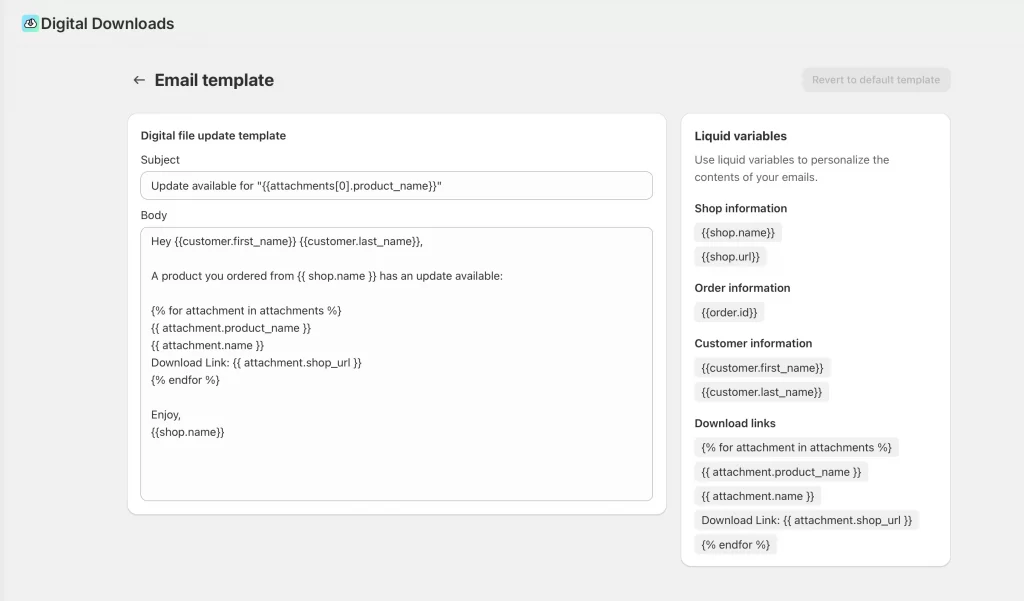Click the {{shop.url}} variable chip
This screenshot has height=601, width=1024.
(x=731, y=257)
